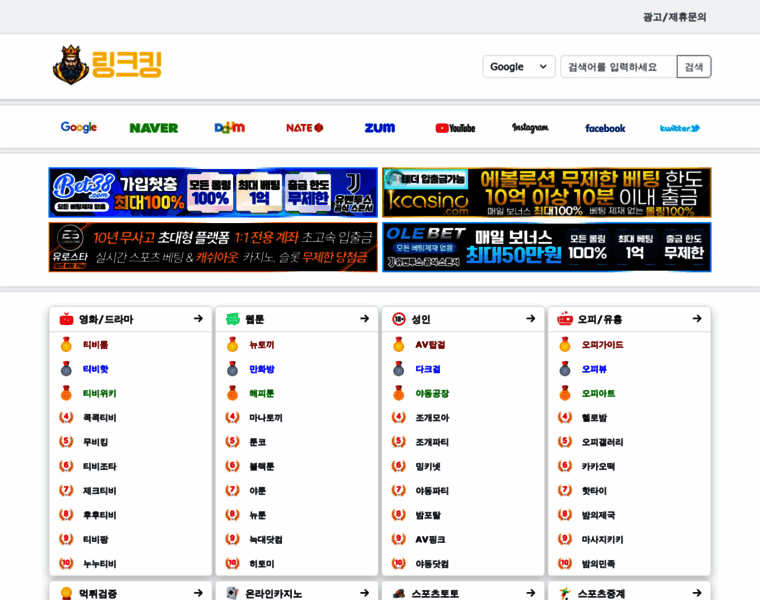
Task: Open the Naver logo shortcut
Action: tap(153, 128)
